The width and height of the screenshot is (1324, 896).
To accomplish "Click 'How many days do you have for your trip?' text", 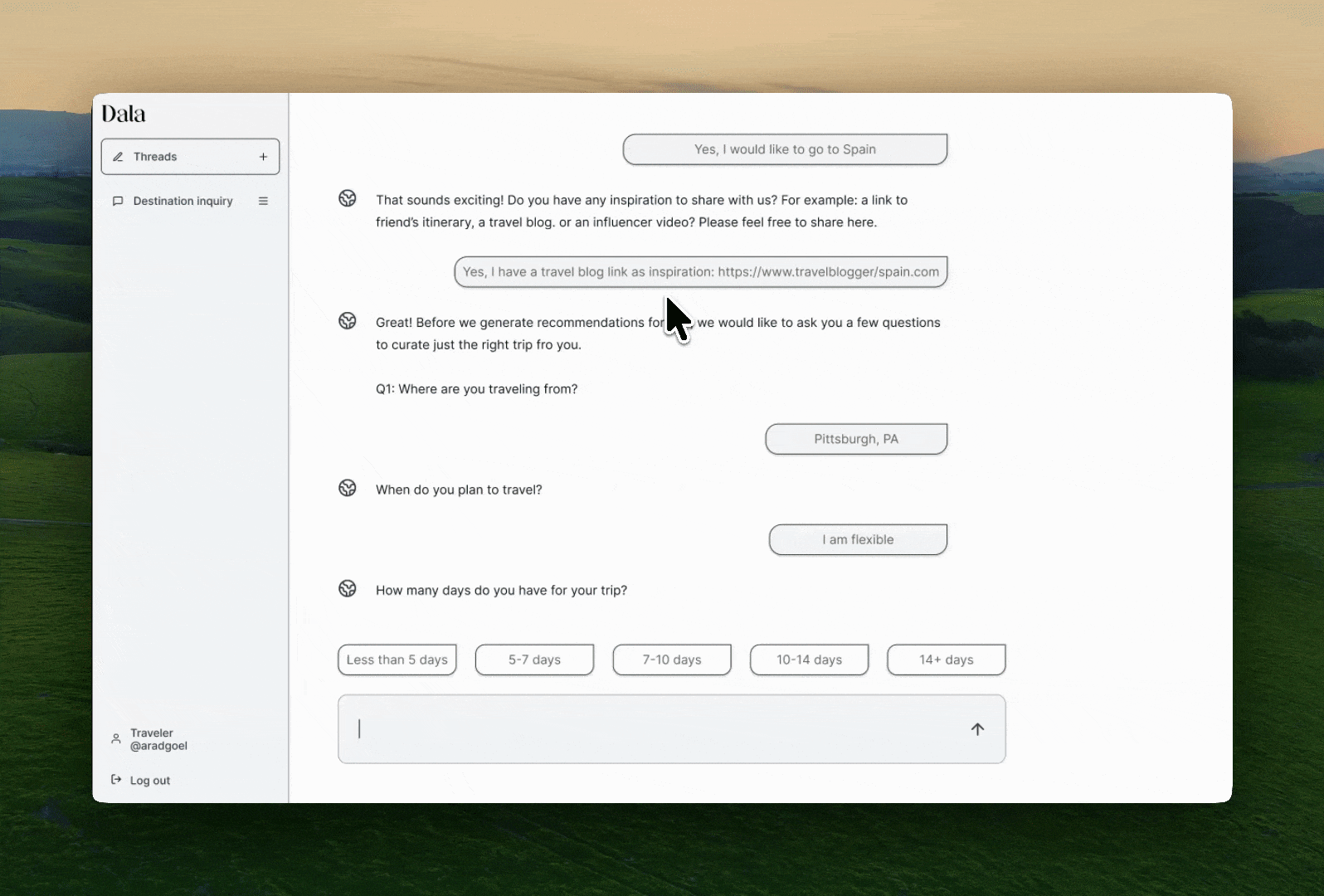I will coord(501,591).
